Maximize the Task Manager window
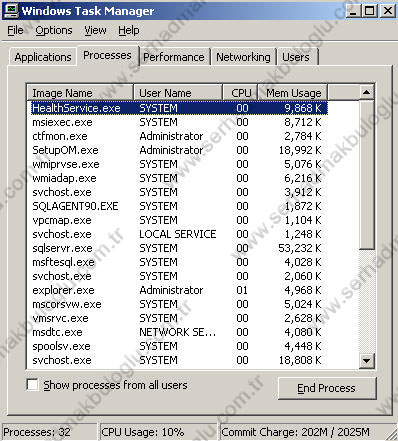 (370, 11)
